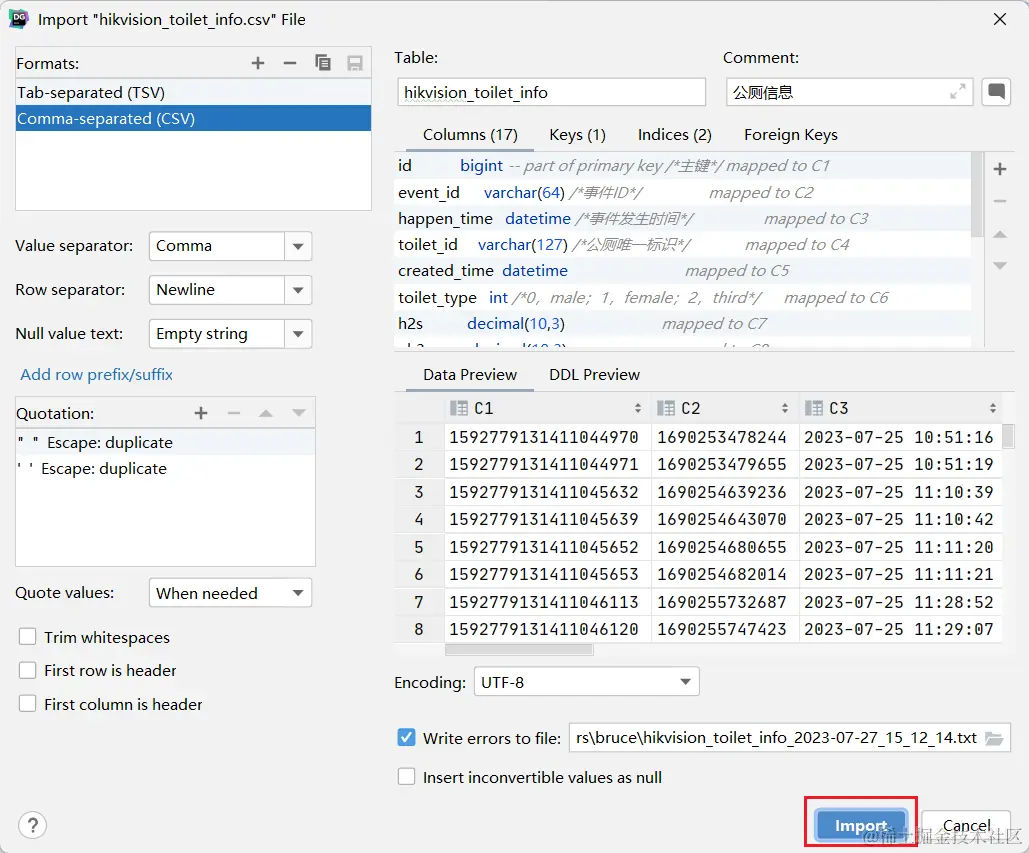
Task: Remove column with minus icon beside columns list
Action: pos(1000,201)
